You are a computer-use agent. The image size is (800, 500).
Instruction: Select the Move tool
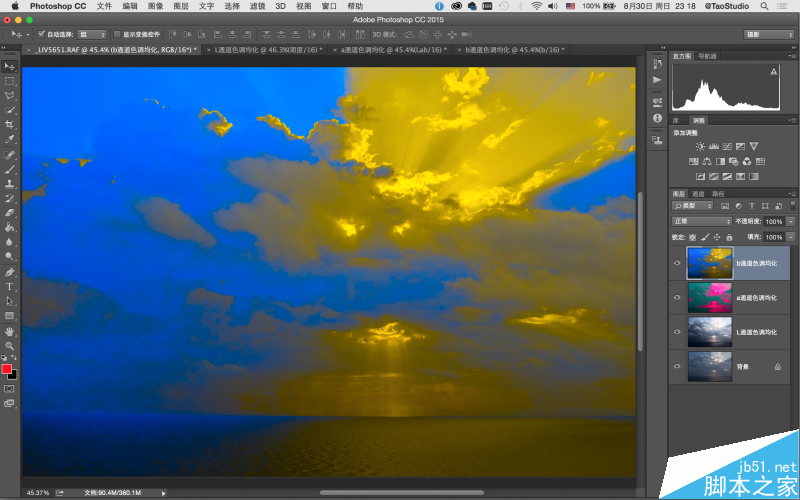click(x=9, y=66)
